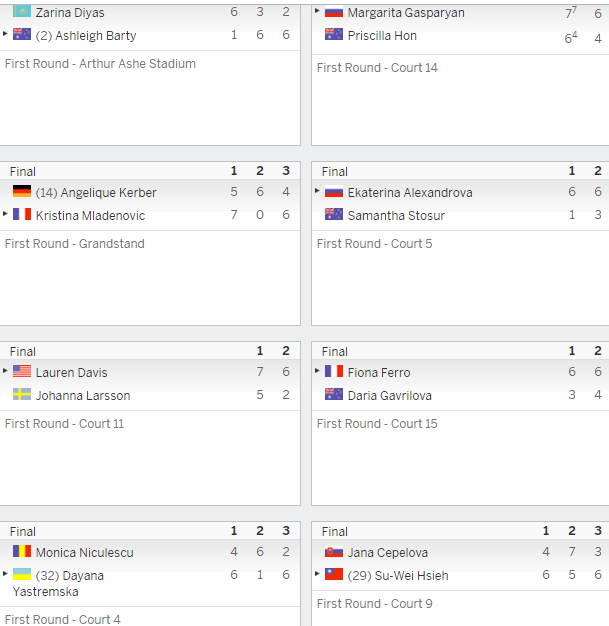Click the Australian flag next to Samantha Stosur
This screenshot has width=609, height=626.
point(334,214)
